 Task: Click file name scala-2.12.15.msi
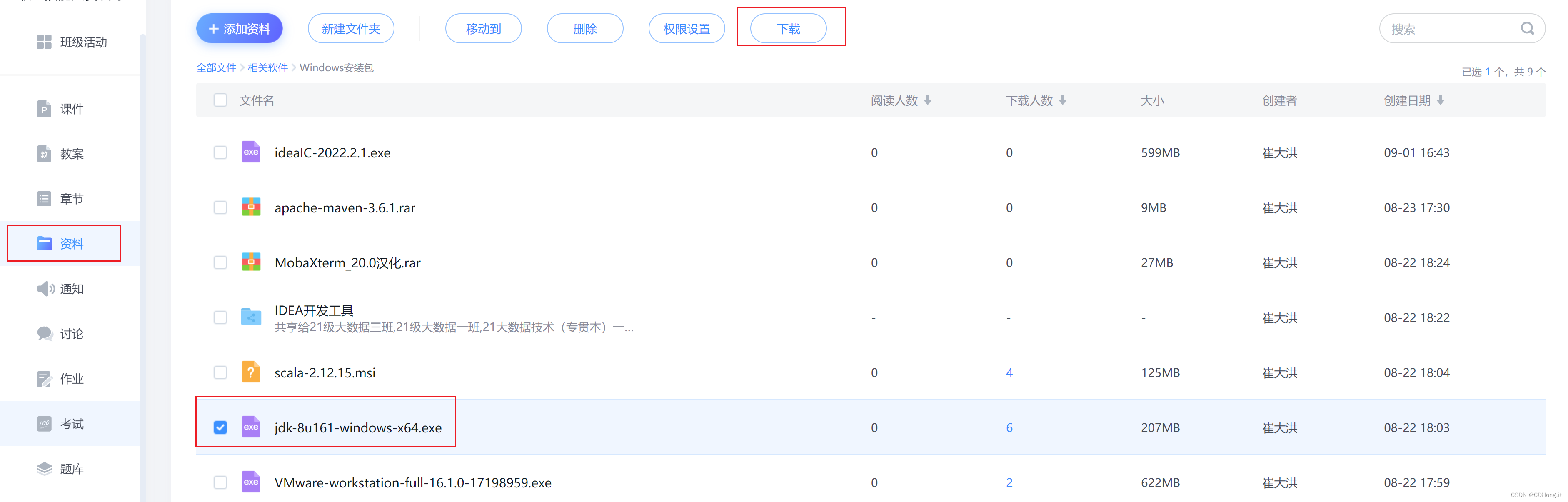pyautogui.click(x=325, y=372)
